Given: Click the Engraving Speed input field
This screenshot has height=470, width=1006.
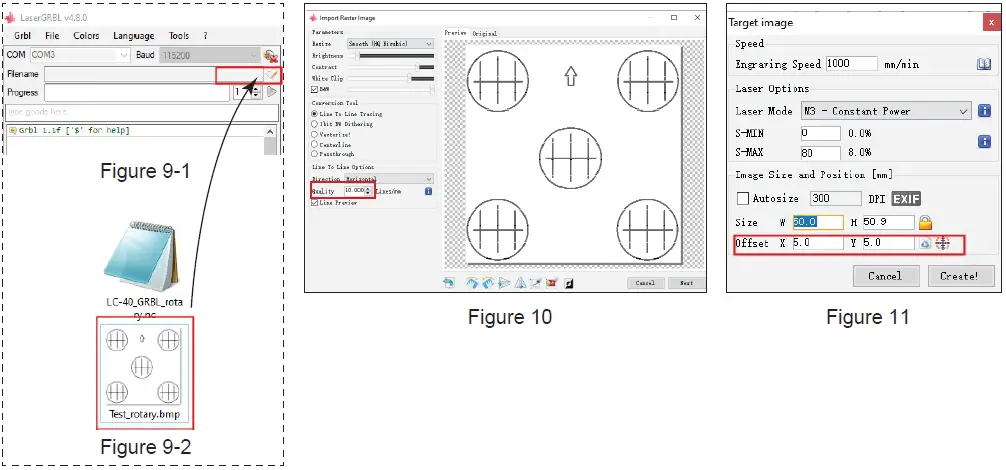Looking at the screenshot, I should tap(851, 63).
